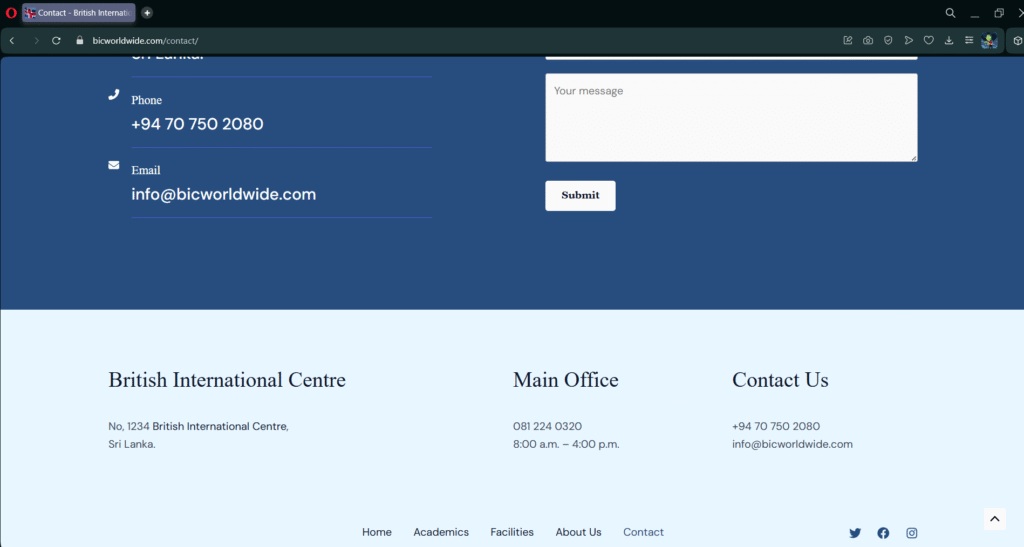1024x547 pixels.
Task: Click the edit/pinboard icon in address bar
Action: point(848,40)
